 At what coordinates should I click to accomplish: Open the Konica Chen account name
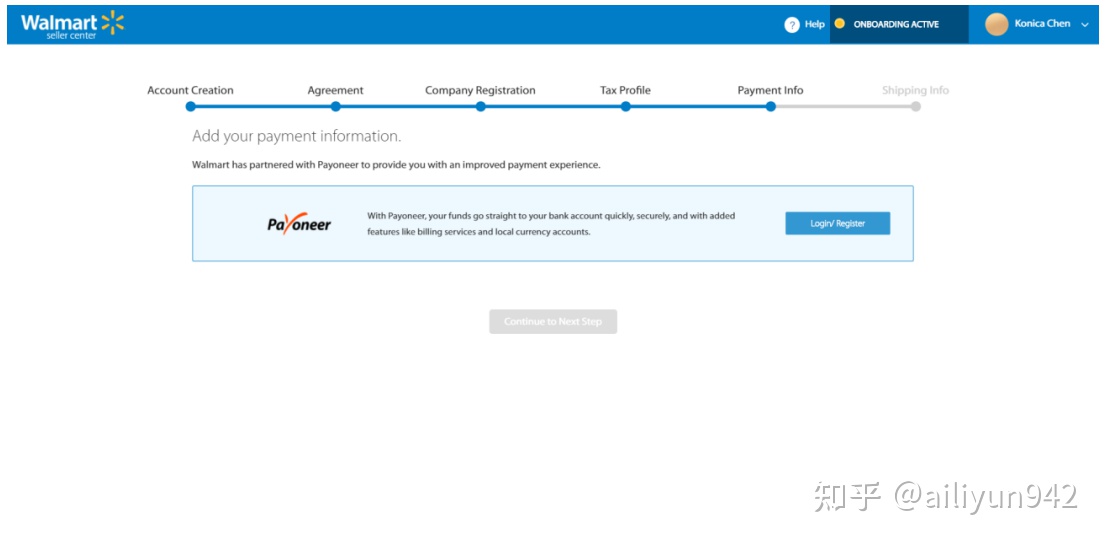(1042, 24)
